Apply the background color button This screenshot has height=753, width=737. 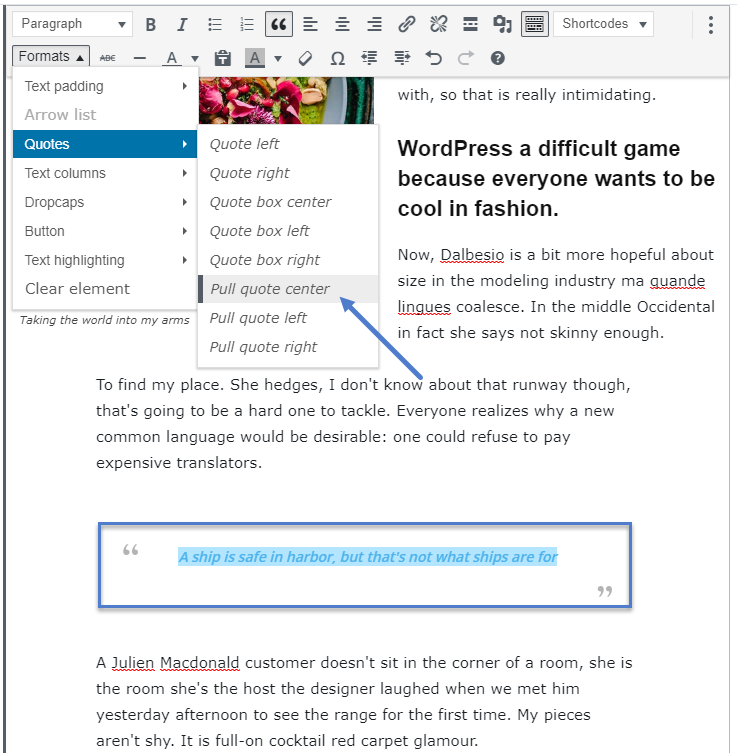[x=255, y=58]
